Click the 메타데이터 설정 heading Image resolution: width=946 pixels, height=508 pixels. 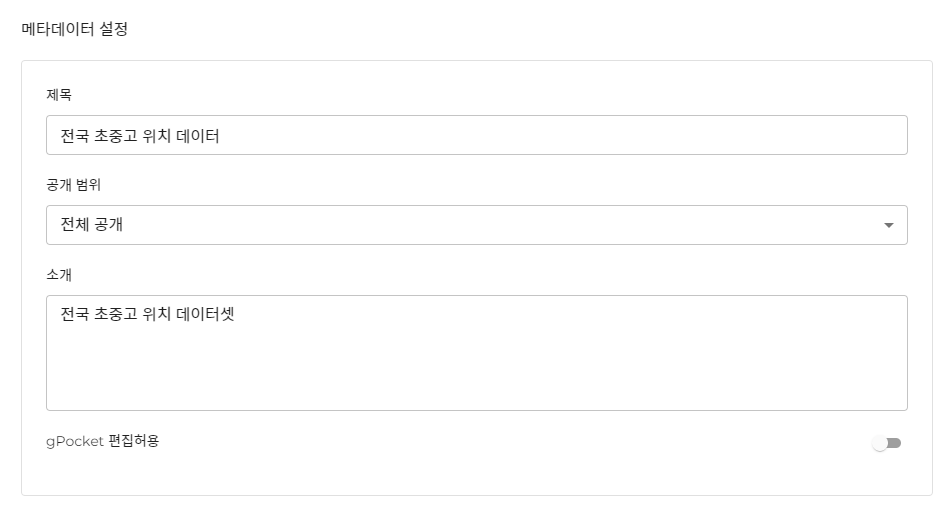(75, 29)
